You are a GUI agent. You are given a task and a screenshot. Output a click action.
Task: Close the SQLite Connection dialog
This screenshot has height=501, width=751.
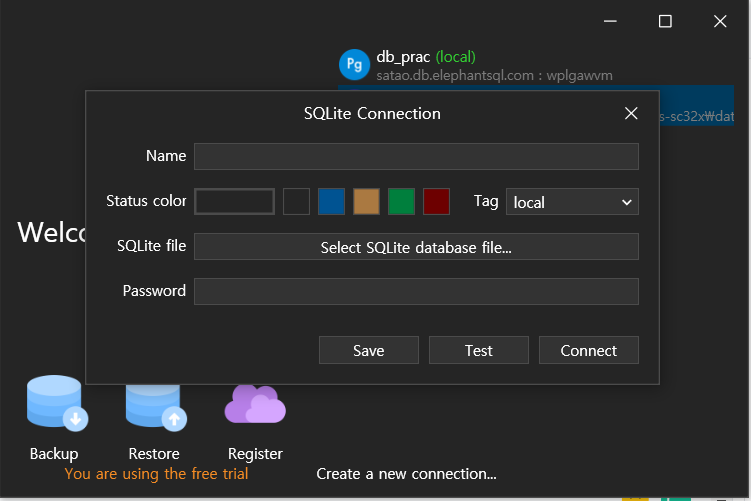tap(631, 114)
